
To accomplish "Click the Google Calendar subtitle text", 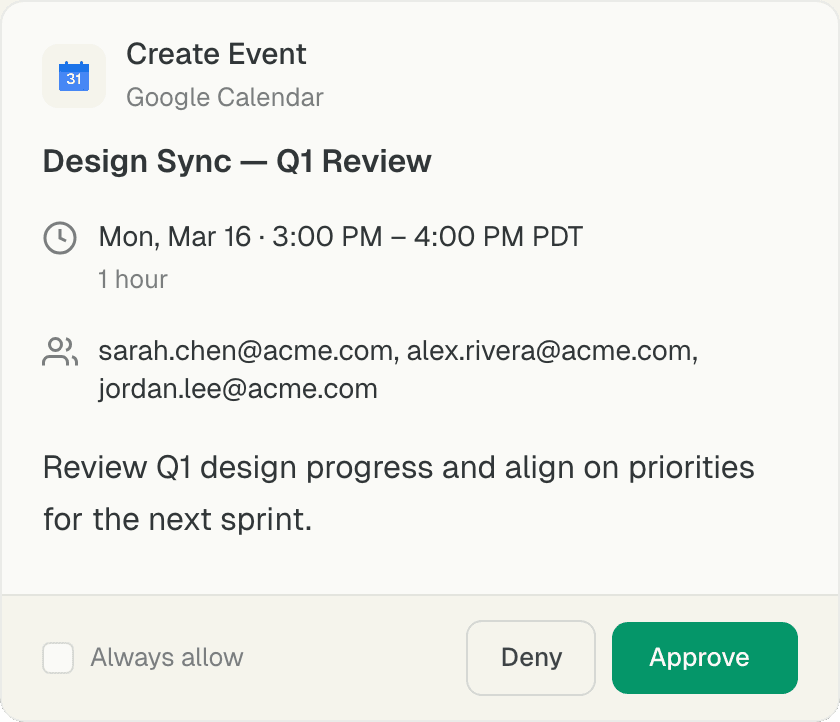I will [224, 97].
